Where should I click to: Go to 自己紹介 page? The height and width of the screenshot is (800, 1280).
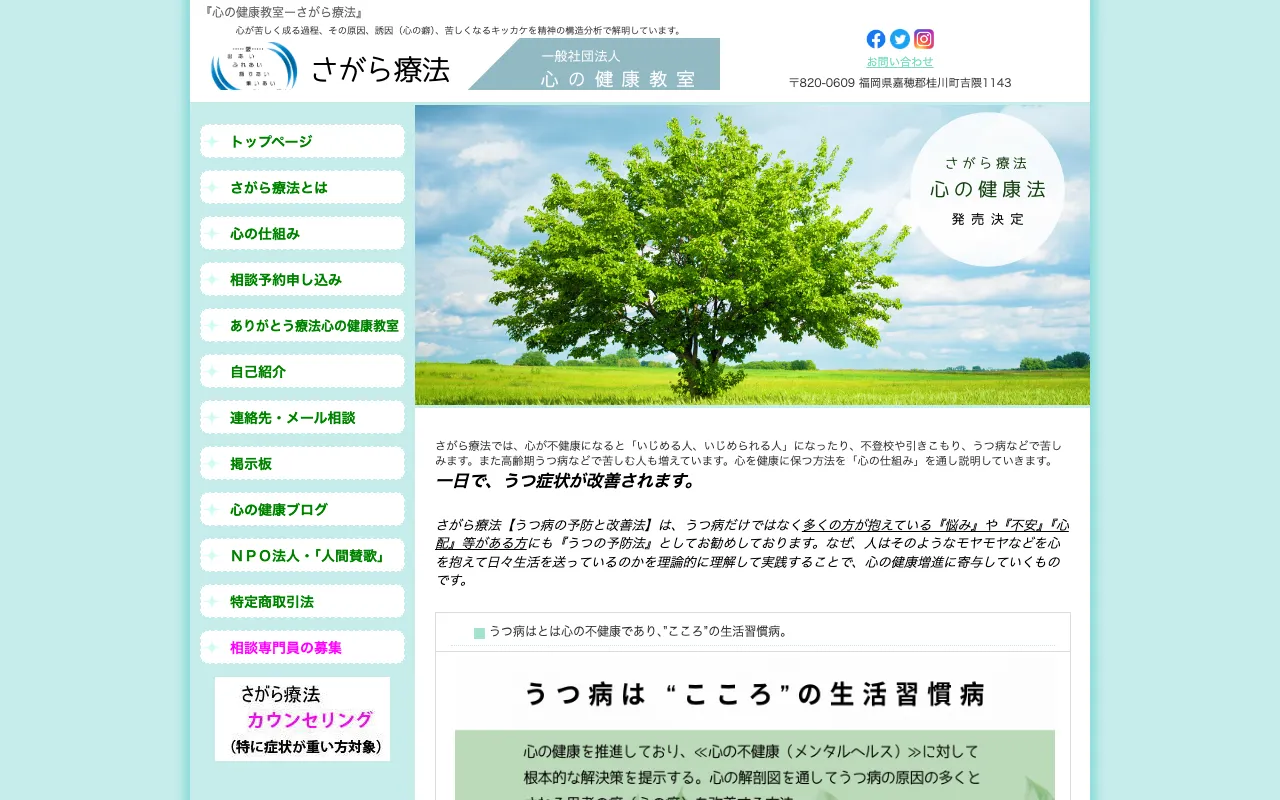[x=302, y=371]
